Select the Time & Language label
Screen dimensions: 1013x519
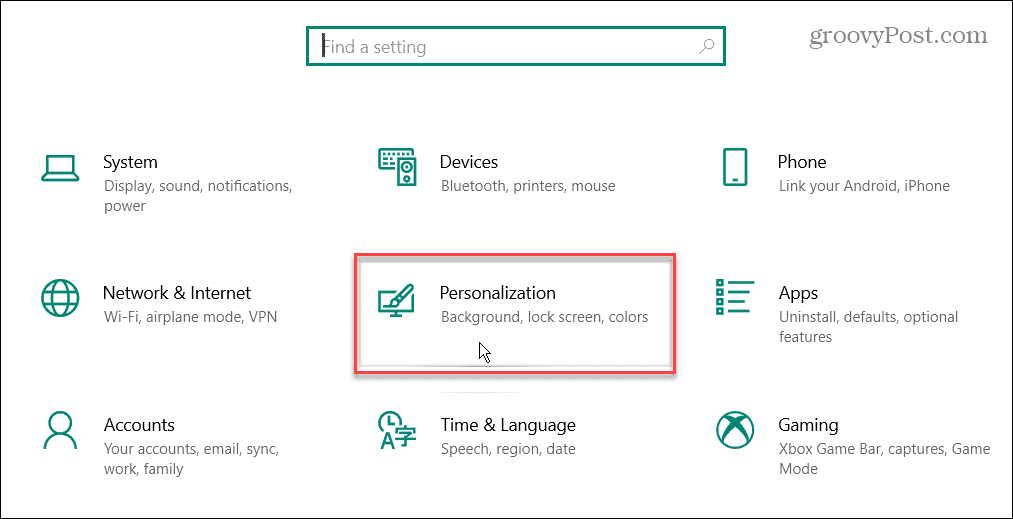pos(508,425)
